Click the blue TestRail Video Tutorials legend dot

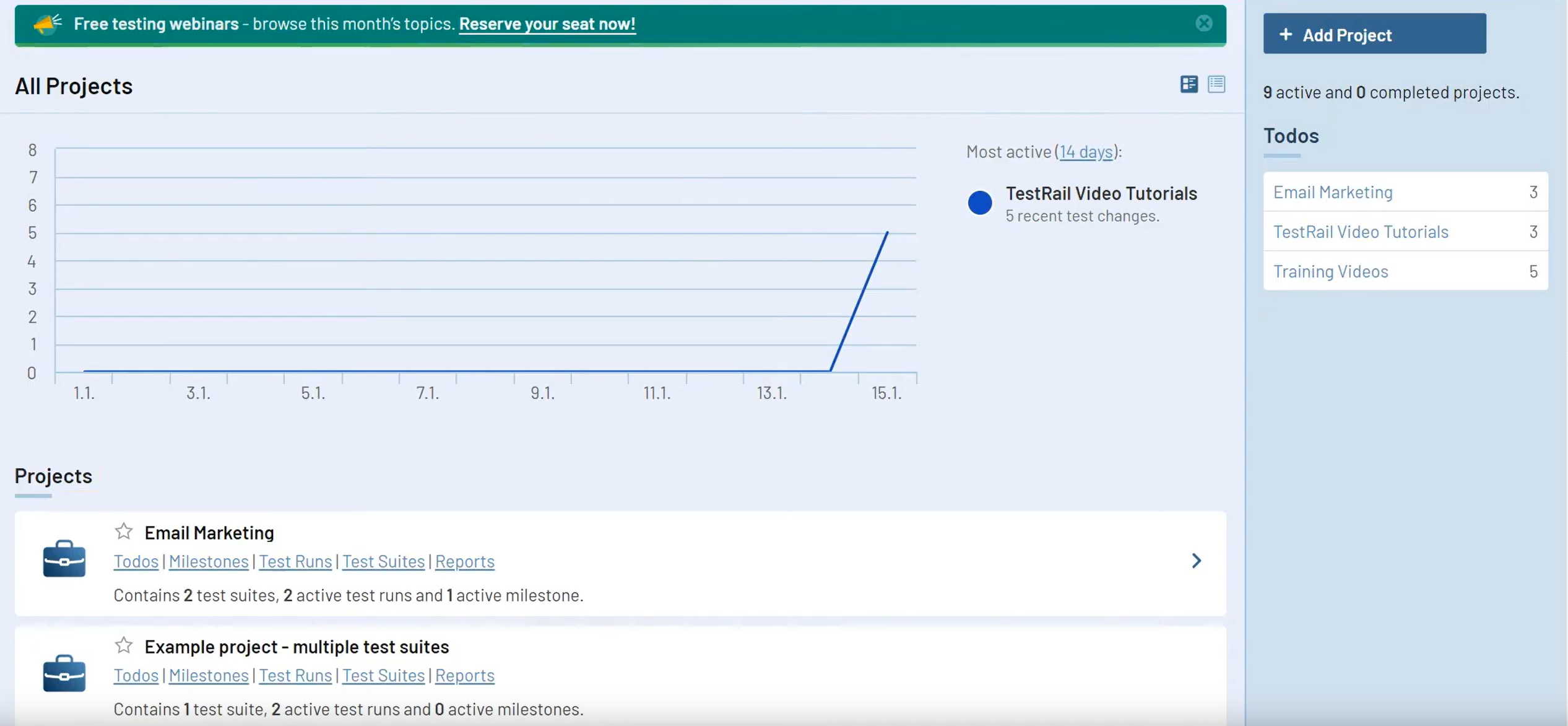tap(979, 203)
